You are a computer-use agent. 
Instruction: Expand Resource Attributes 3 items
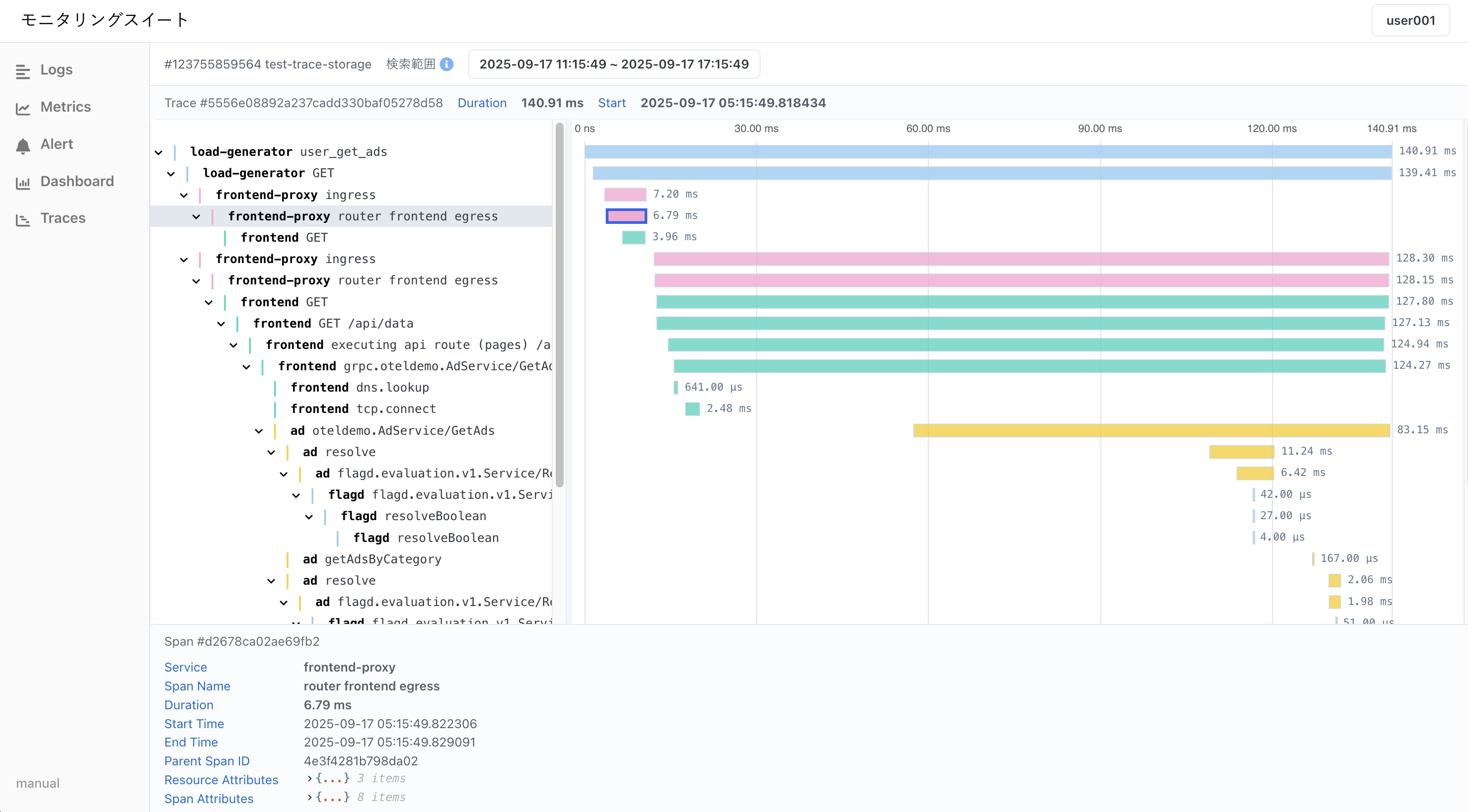point(309,778)
